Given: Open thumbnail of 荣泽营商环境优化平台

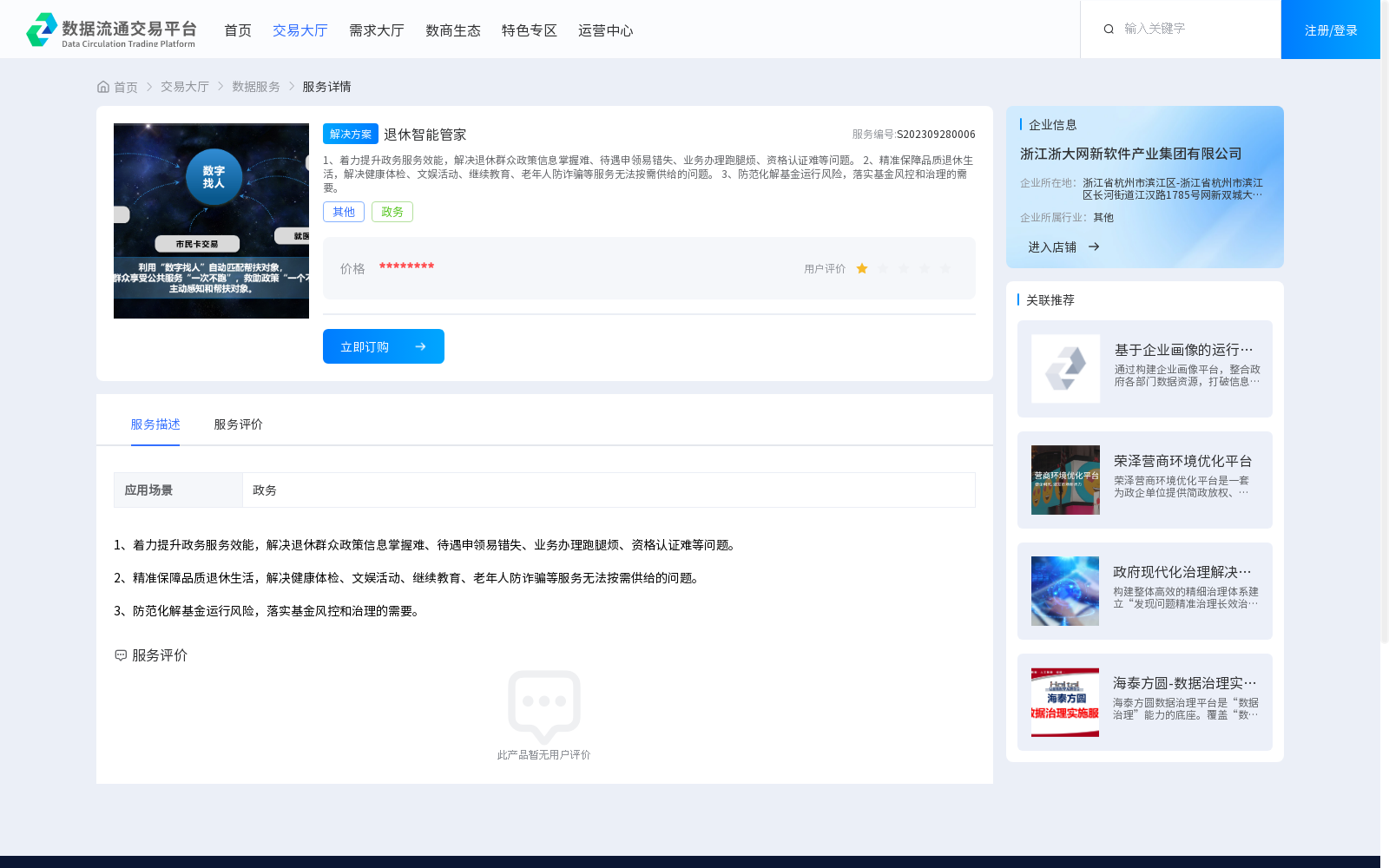Looking at the screenshot, I should coord(1065,480).
